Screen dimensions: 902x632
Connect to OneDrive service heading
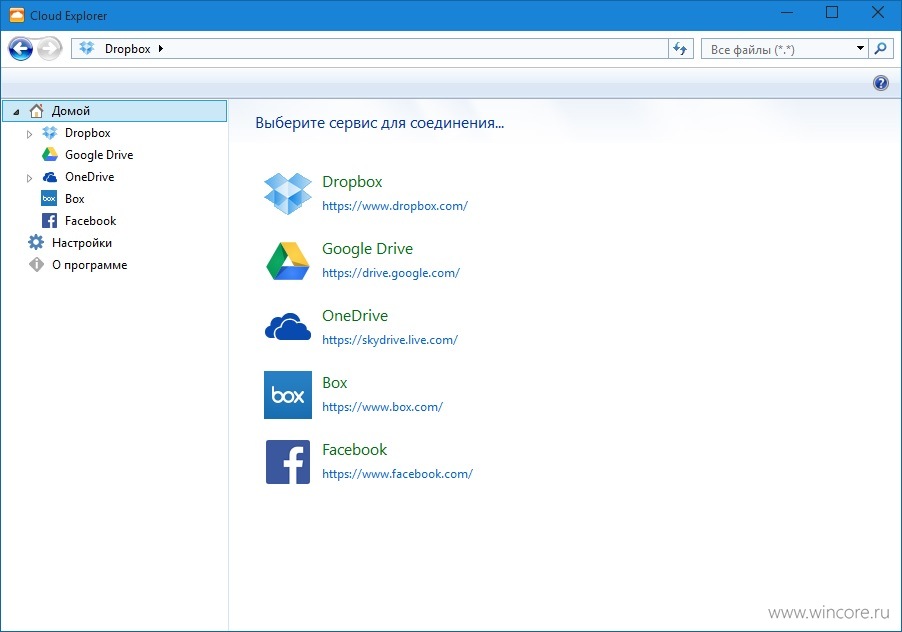point(355,316)
